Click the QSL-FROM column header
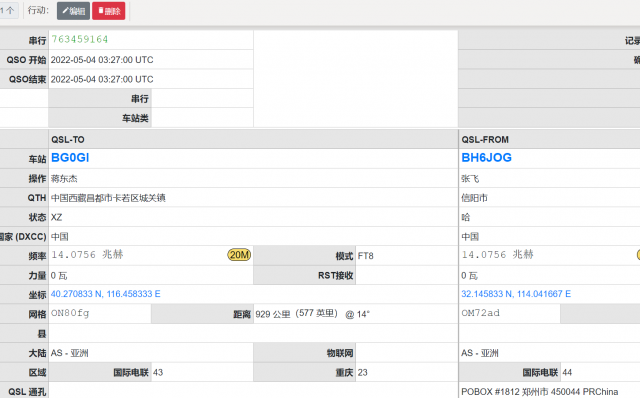640x398 pixels. pyautogui.click(x=485, y=140)
